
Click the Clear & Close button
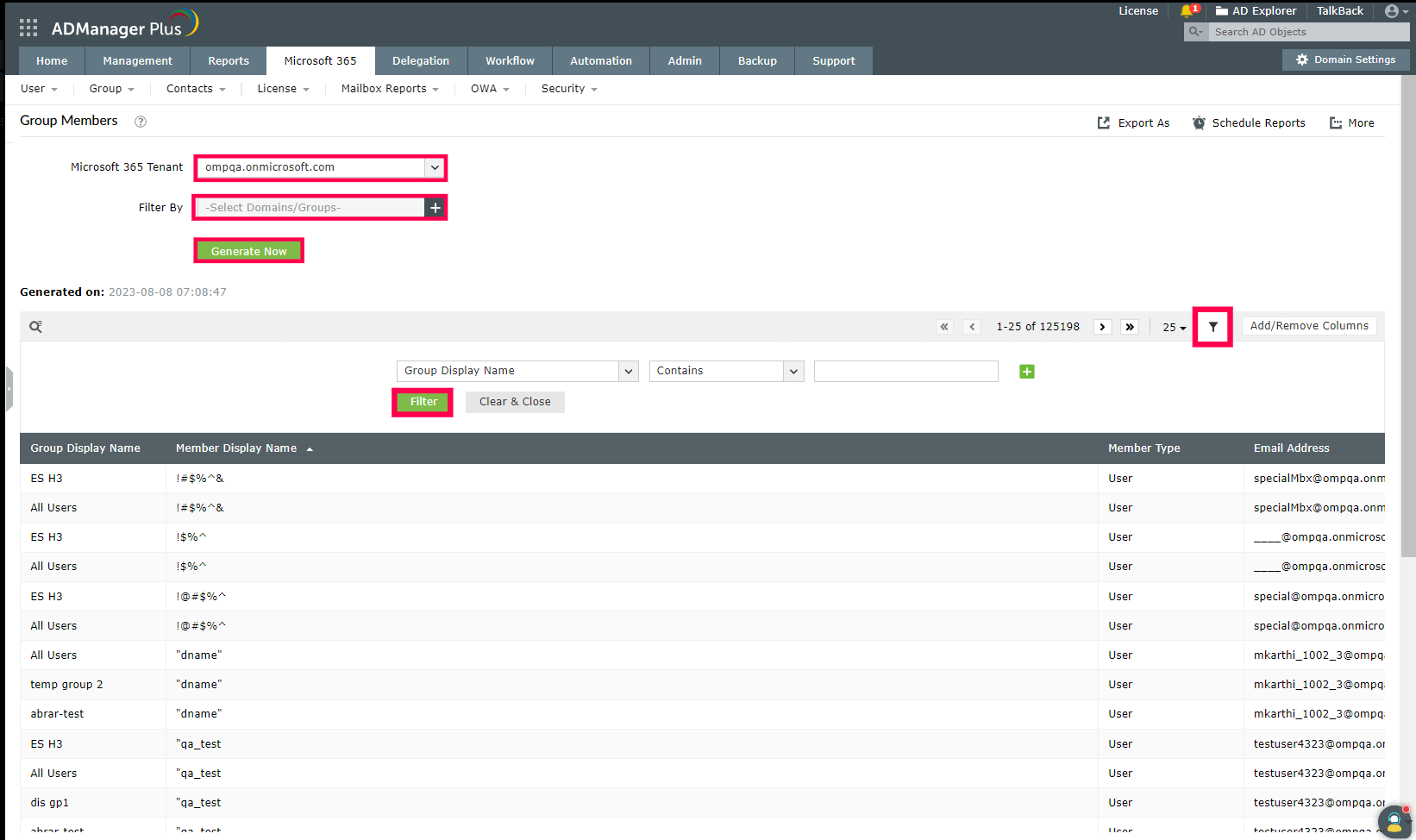pos(515,402)
